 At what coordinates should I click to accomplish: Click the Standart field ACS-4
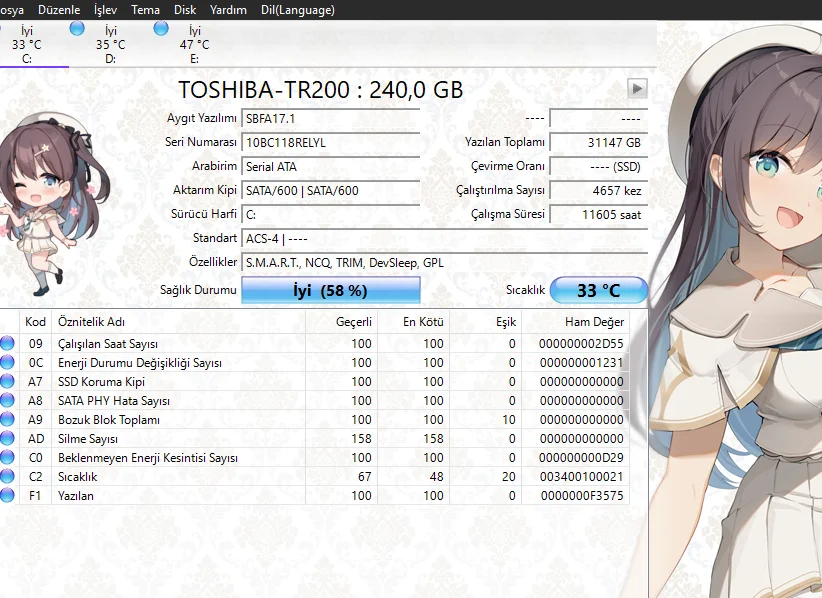tap(445, 239)
